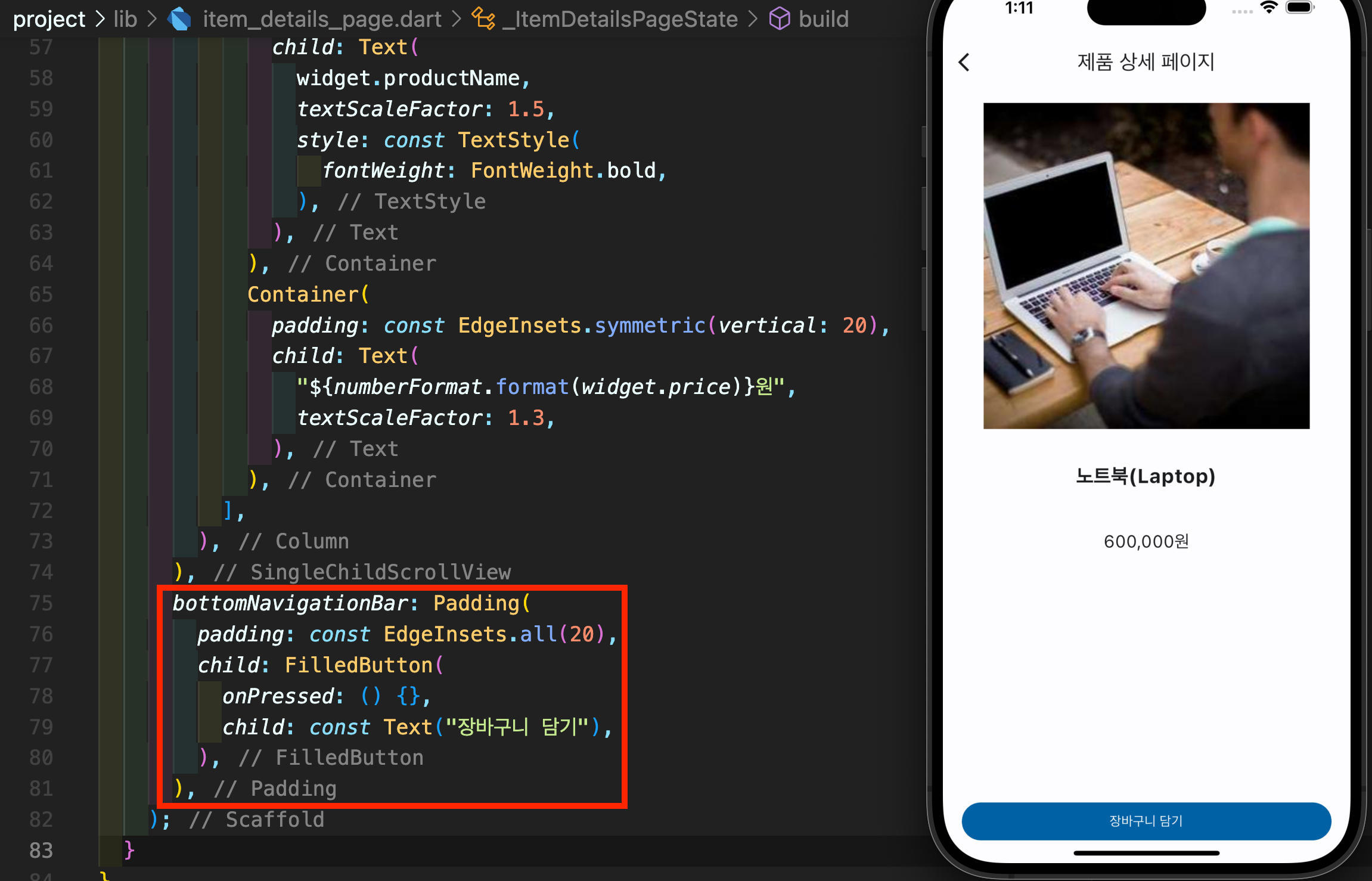This screenshot has width=1372, height=881.
Task: Click the Dart file icon in breadcrumb
Action: pos(179,19)
